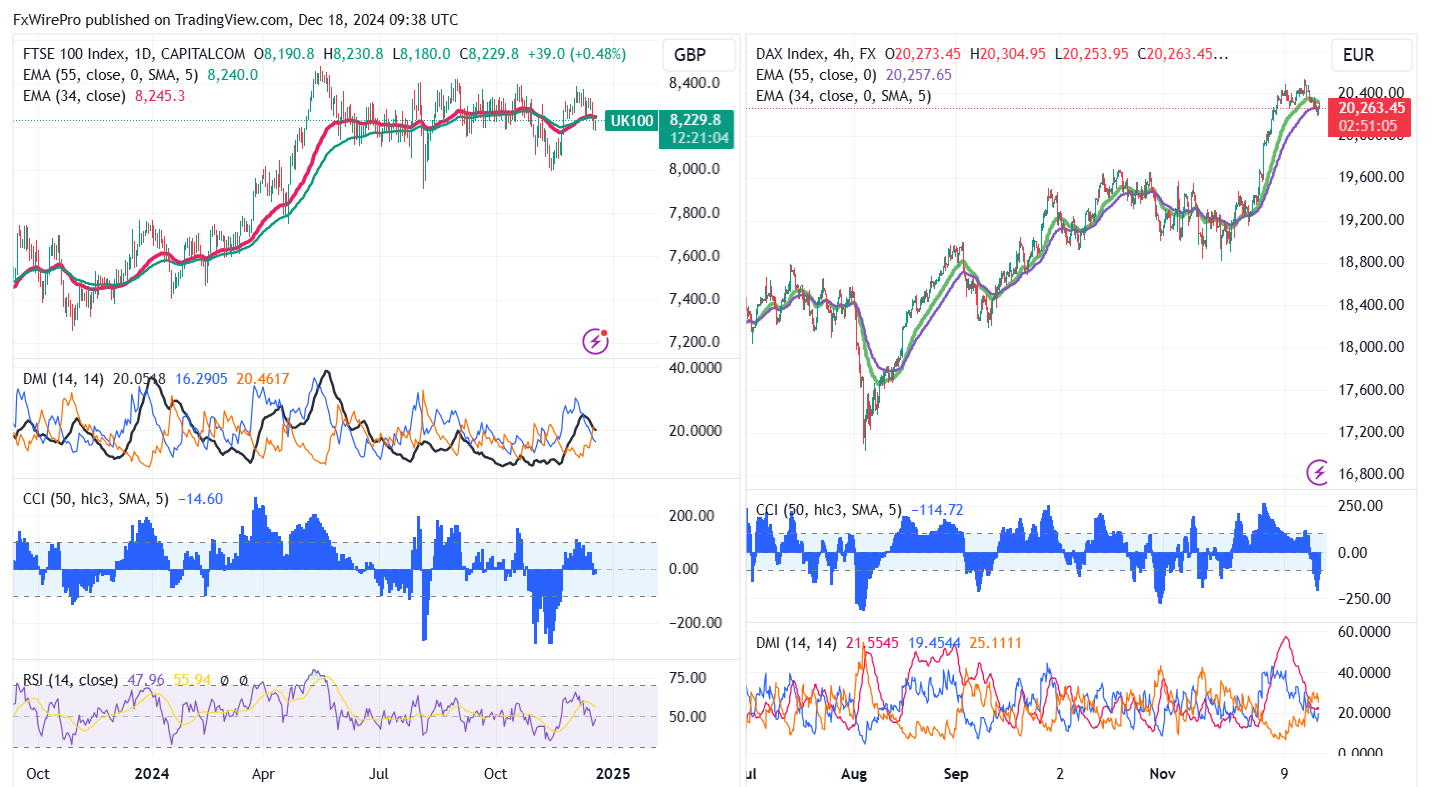This screenshot has height=787, width=1432.
Task: Click the DAX high value H20,304.95
Action: [x=1008, y=54]
